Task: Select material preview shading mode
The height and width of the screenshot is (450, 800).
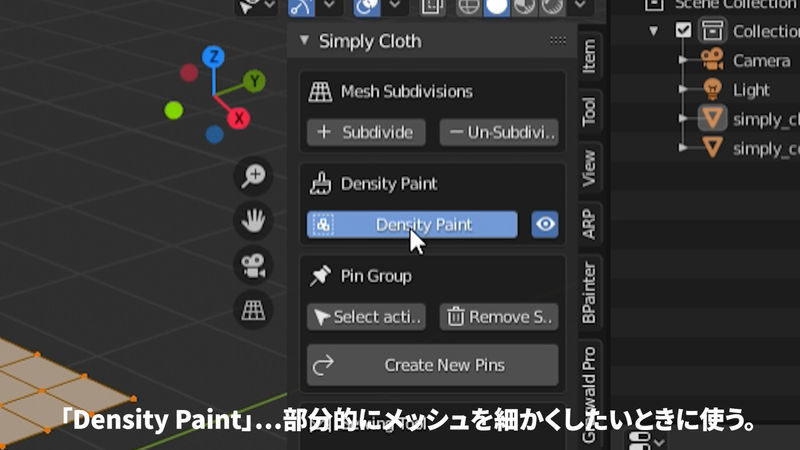Action: [524, 6]
